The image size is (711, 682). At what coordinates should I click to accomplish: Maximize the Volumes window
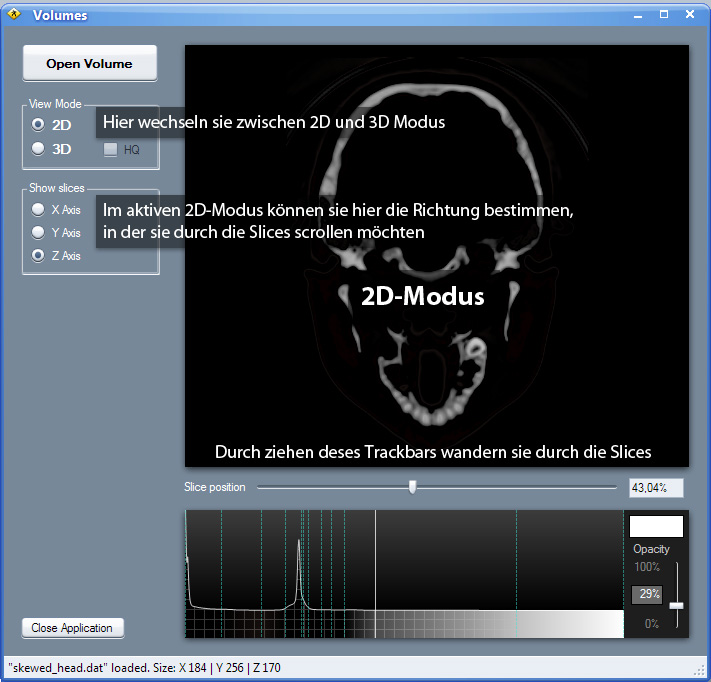click(x=664, y=15)
